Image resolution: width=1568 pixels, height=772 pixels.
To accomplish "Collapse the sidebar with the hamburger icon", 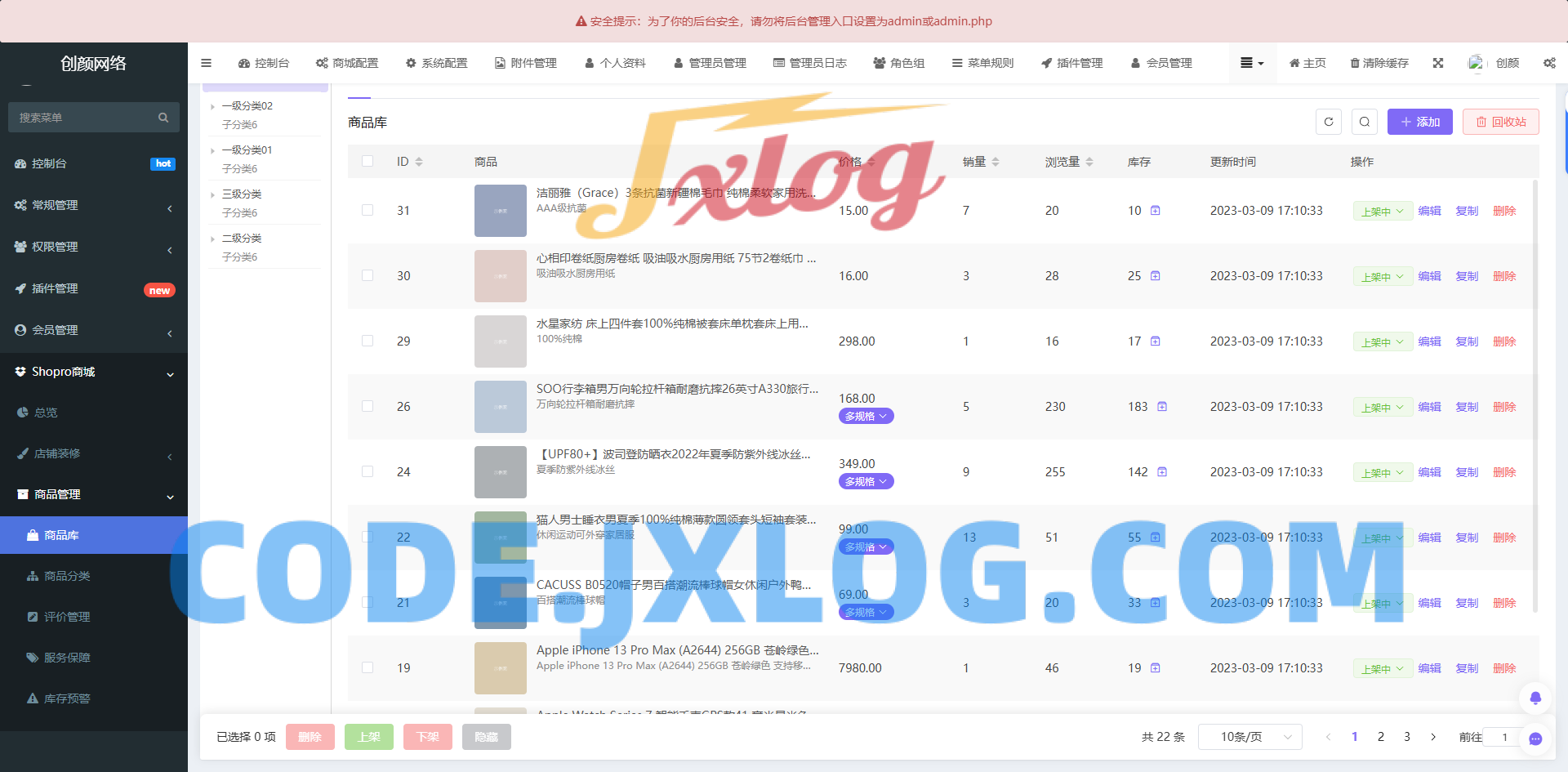I will (206, 63).
